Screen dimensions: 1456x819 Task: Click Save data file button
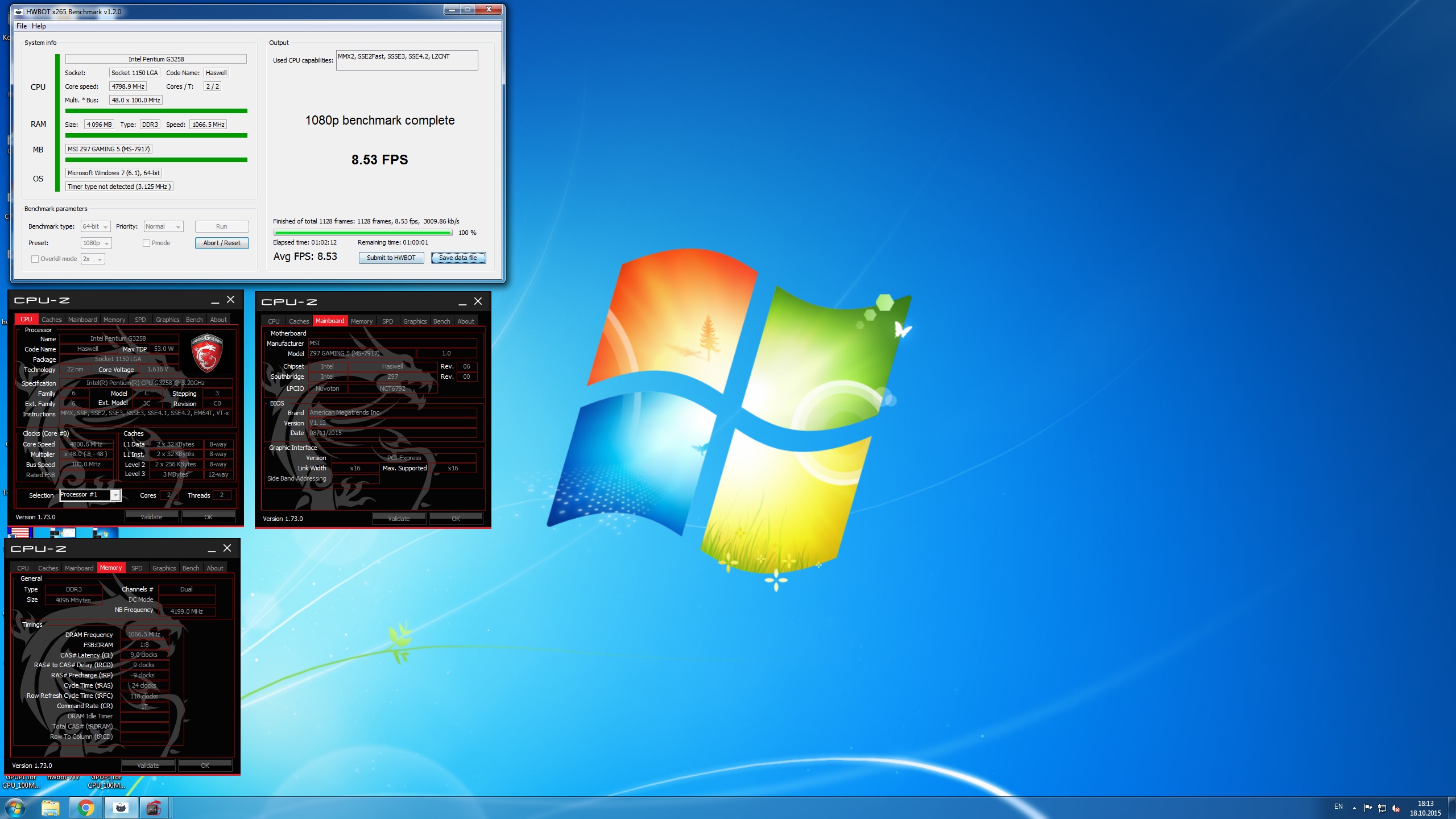[458, 258]
